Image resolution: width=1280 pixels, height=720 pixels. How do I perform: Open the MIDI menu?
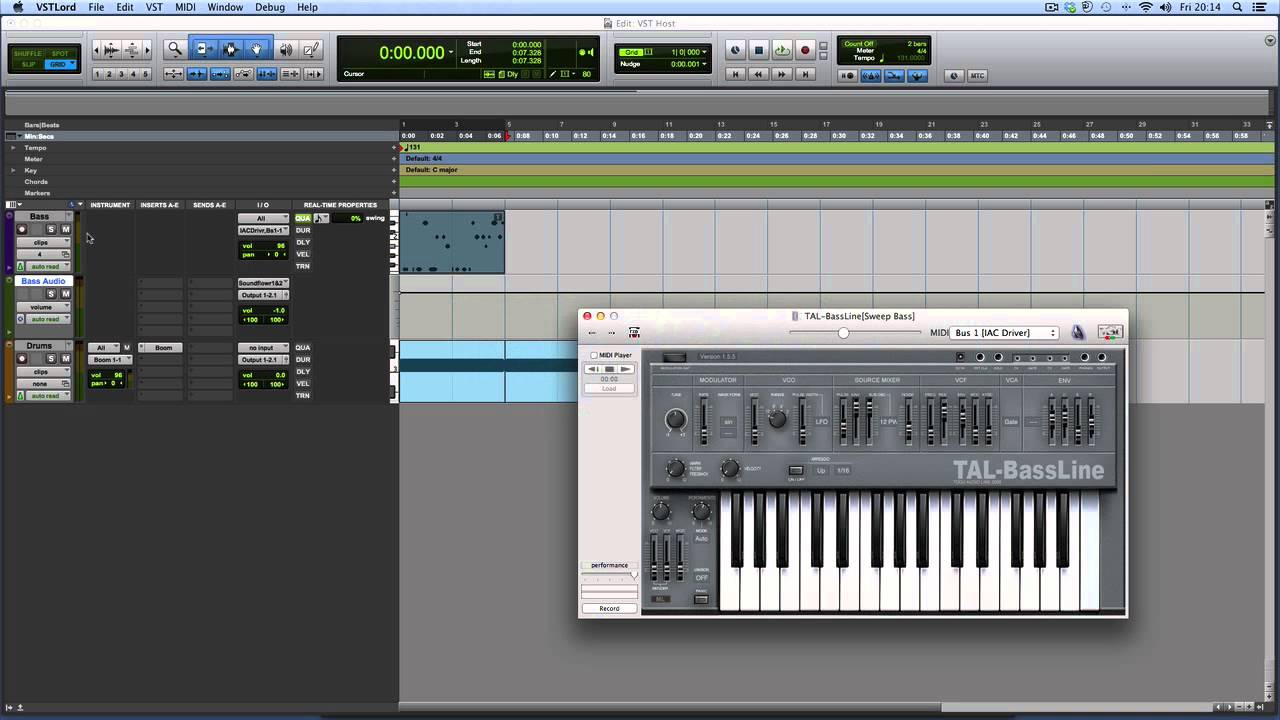click(x=185, y=7)
